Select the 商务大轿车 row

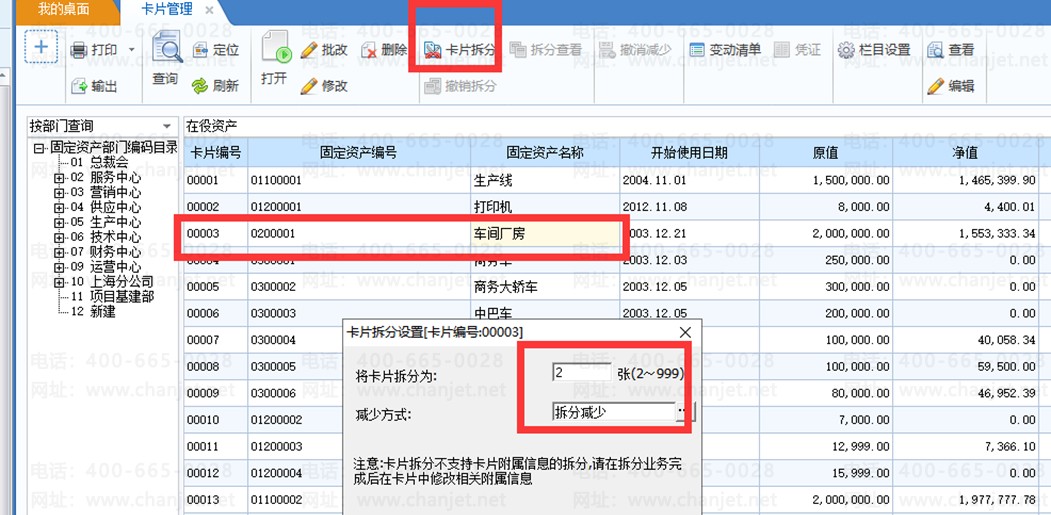pos(611,287)
